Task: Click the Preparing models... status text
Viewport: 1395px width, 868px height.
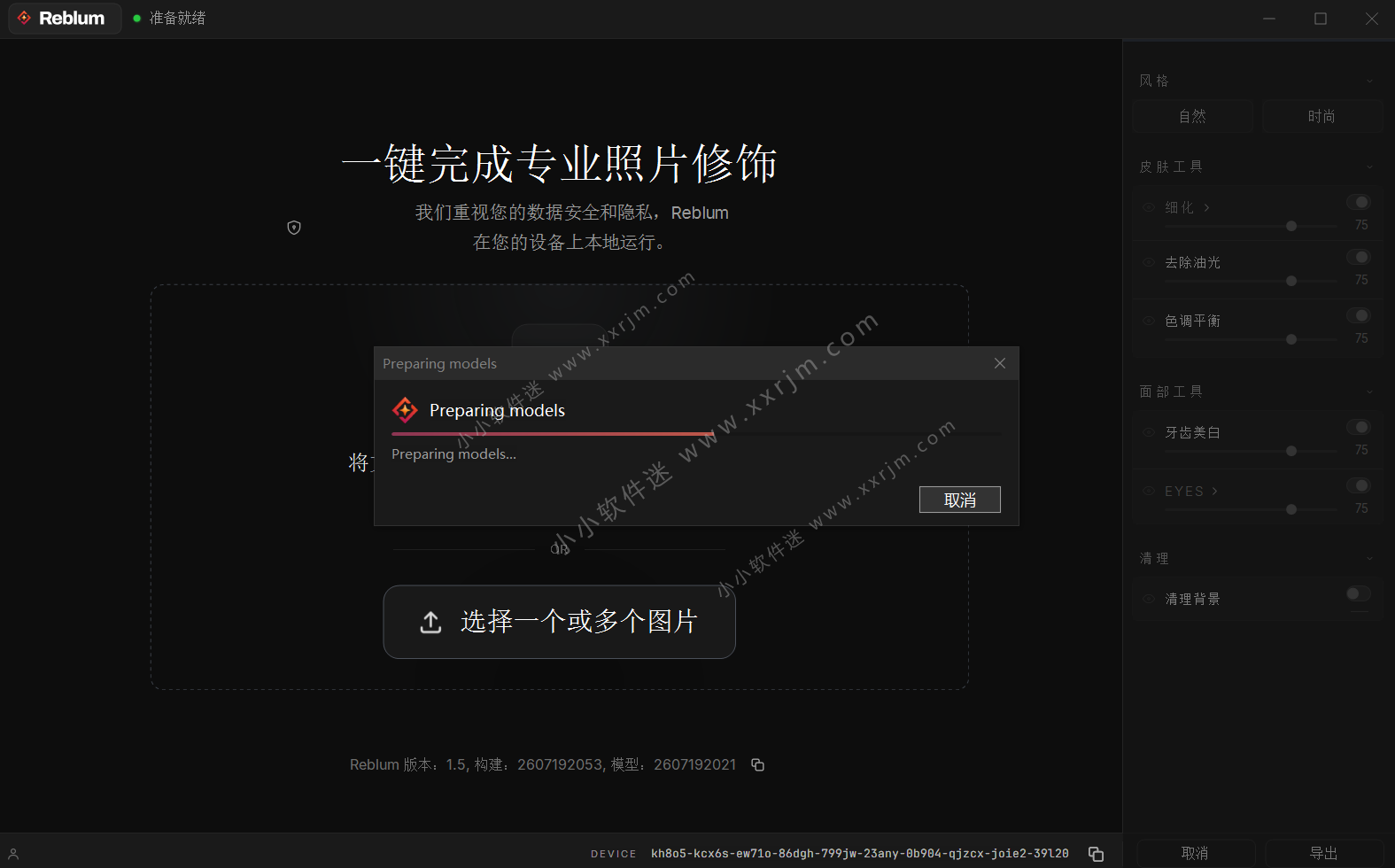Action: (x=453, y=453)
